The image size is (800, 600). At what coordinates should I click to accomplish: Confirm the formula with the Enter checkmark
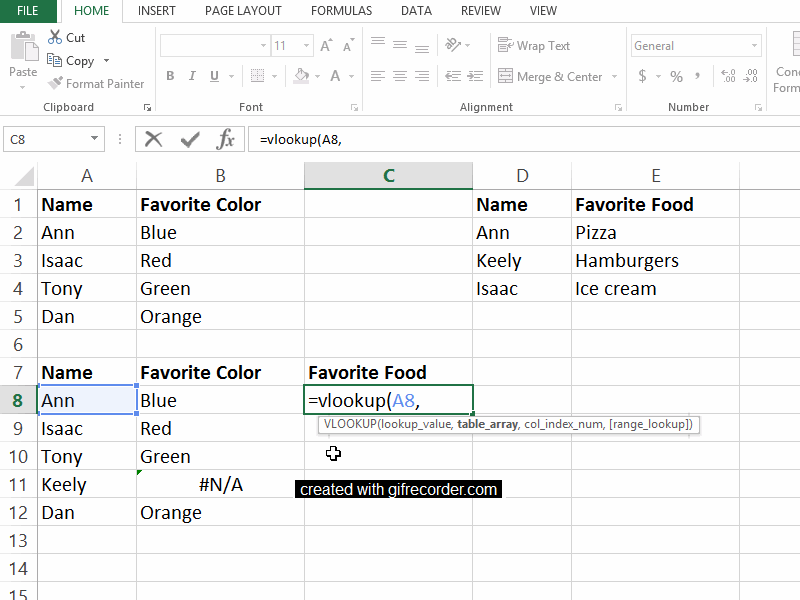point(190,139)
